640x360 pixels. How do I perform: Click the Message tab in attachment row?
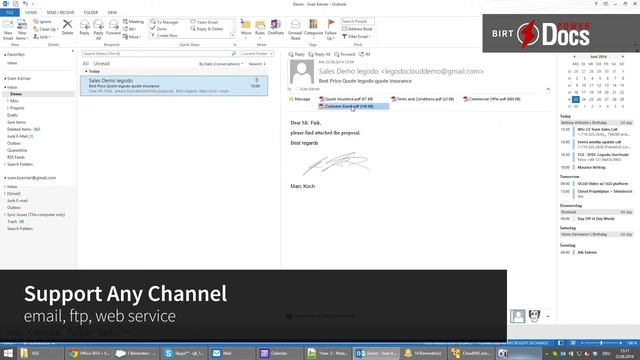(x=300, y=99)
